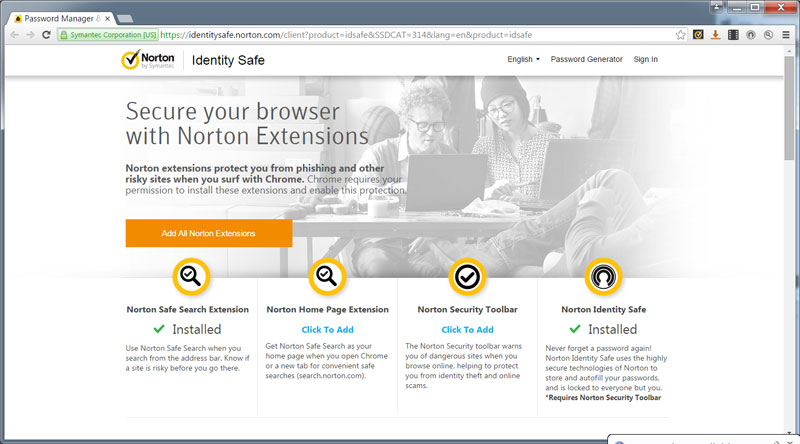Viewport: 800px width, 444px height.
Task: Close the Password Manager tab
Action: (108, 18)
